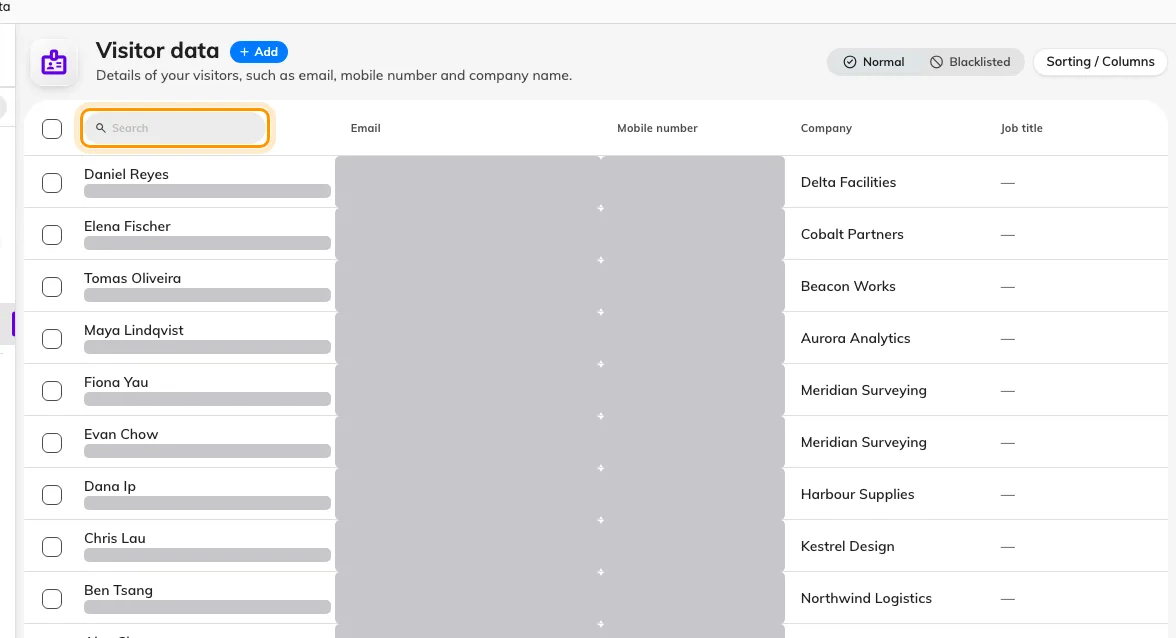Viewport: 1176px width, 638px height.
Task: Tick the select-all checkbox in header
Action: tap(52, 129)
